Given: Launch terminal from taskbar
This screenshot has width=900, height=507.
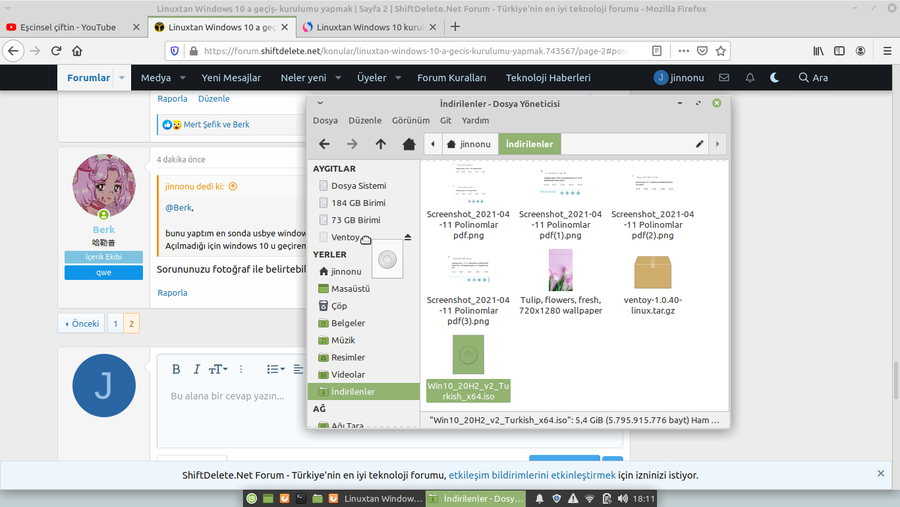Looking at the screenshot, I should [300, 498].
